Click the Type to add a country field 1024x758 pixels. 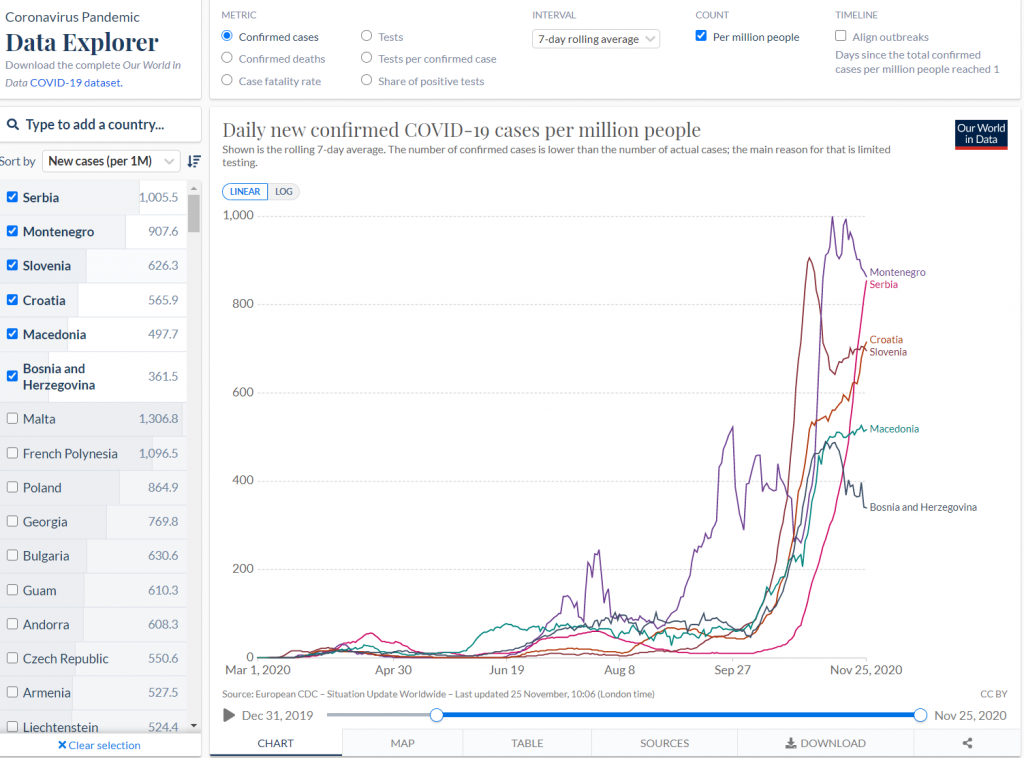[x=101, y=124]
